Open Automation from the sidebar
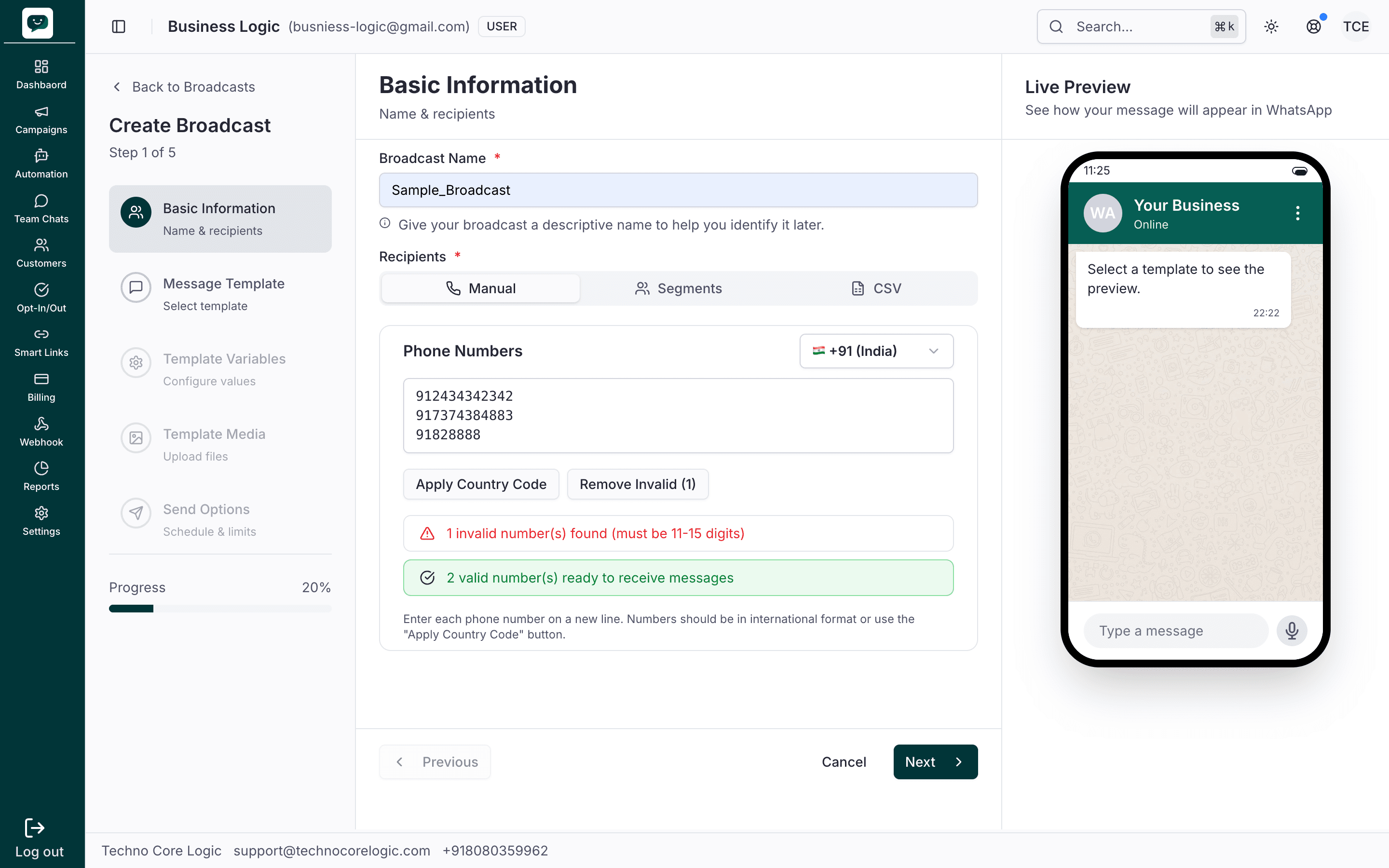The height and width of the screenshot is (868, 1389). (x=41, y=164)
